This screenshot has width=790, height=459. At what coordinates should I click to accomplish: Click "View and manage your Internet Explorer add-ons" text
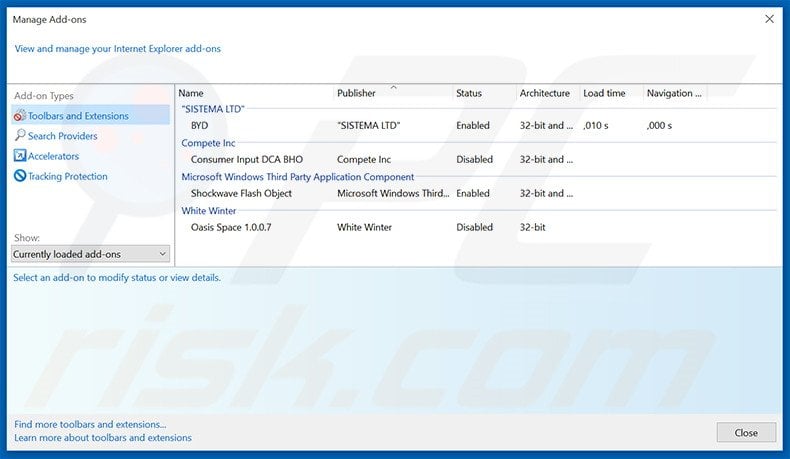[x=117, y=48]
